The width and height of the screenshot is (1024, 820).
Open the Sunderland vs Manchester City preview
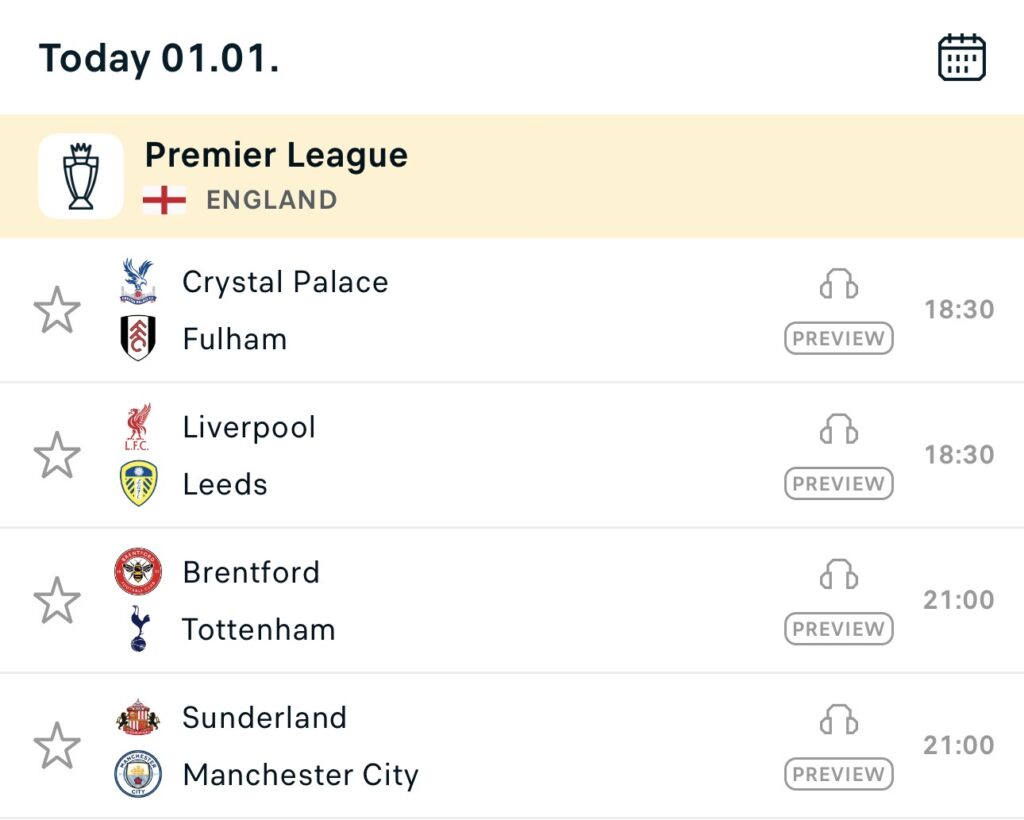coord(838,774)
